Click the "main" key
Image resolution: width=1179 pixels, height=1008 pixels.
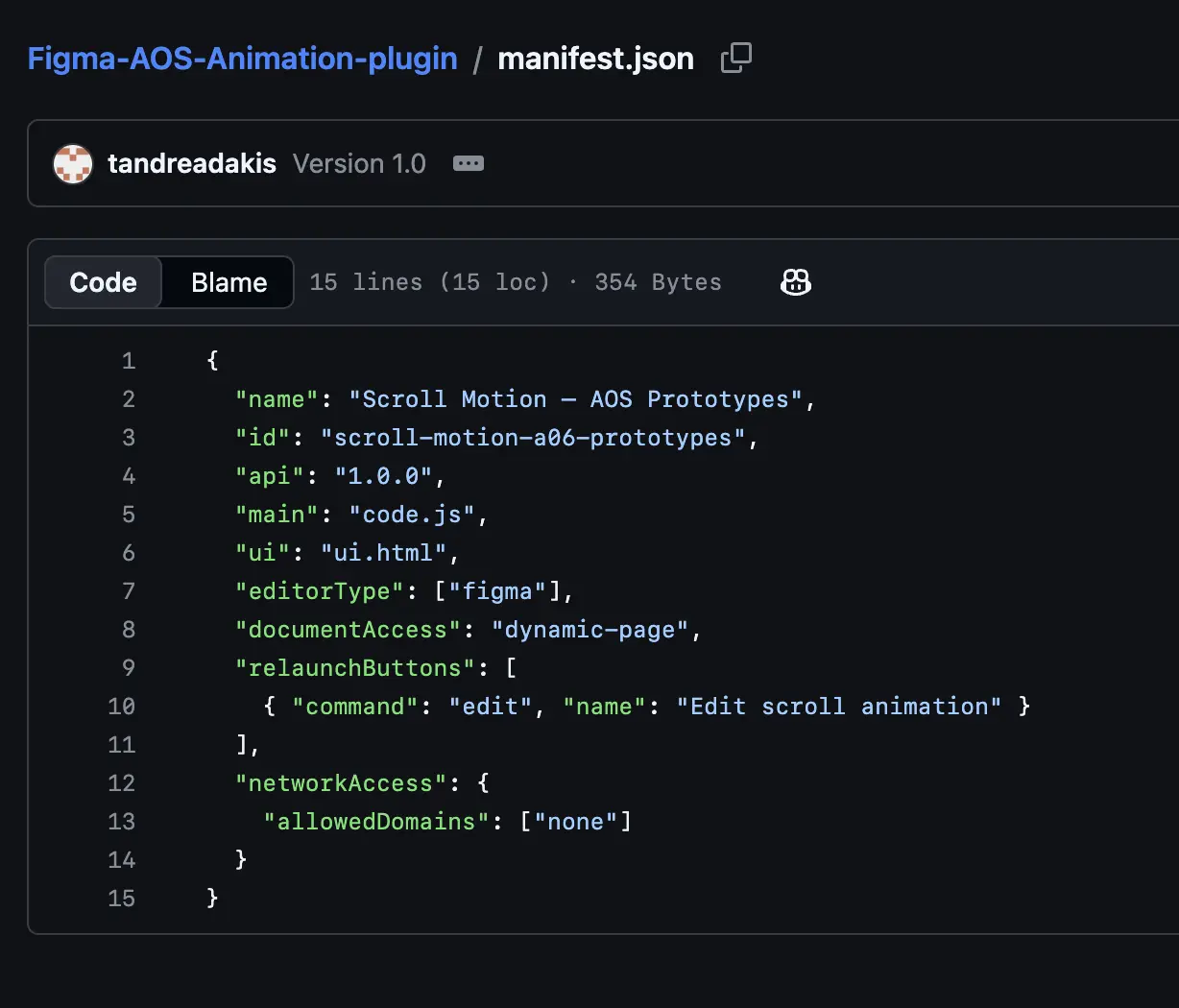[x=277, y=515]
